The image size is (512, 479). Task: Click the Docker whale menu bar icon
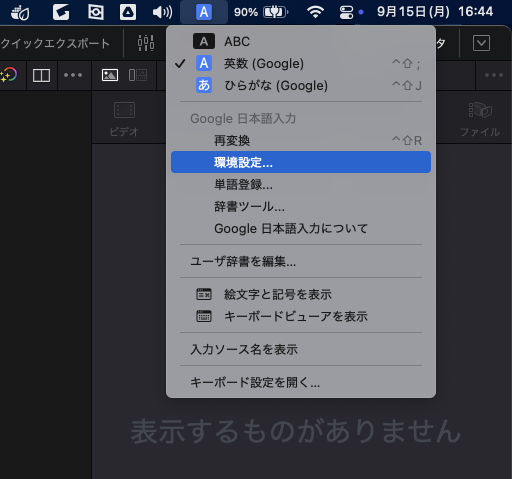20,13
